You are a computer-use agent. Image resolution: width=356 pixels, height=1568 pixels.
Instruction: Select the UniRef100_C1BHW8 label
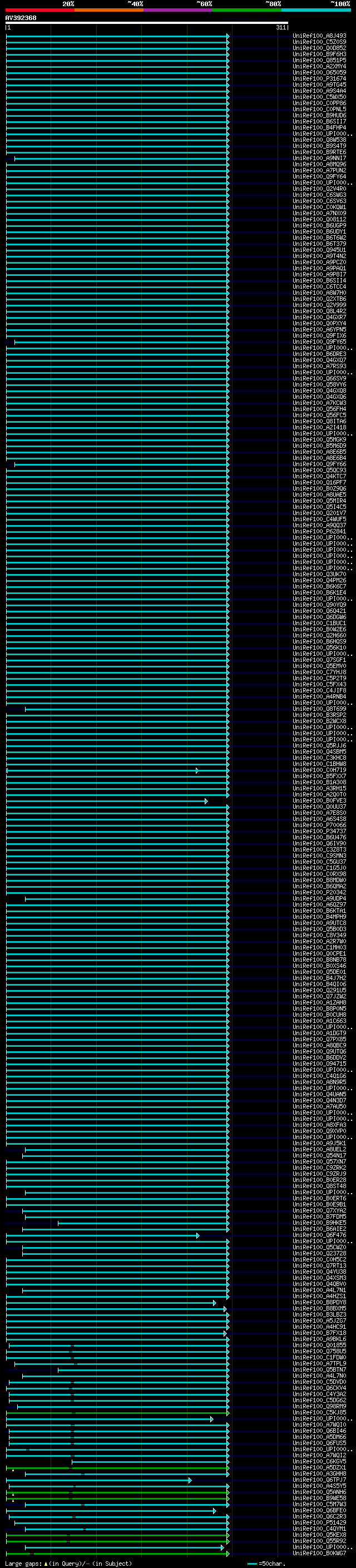(x=319, y=764)
